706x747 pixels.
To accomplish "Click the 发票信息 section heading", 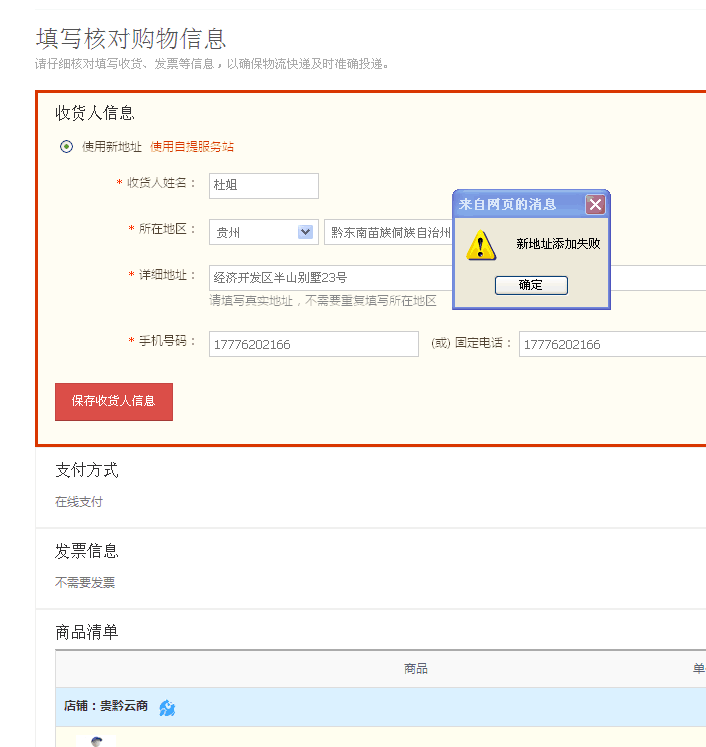I will click(87, 551).
